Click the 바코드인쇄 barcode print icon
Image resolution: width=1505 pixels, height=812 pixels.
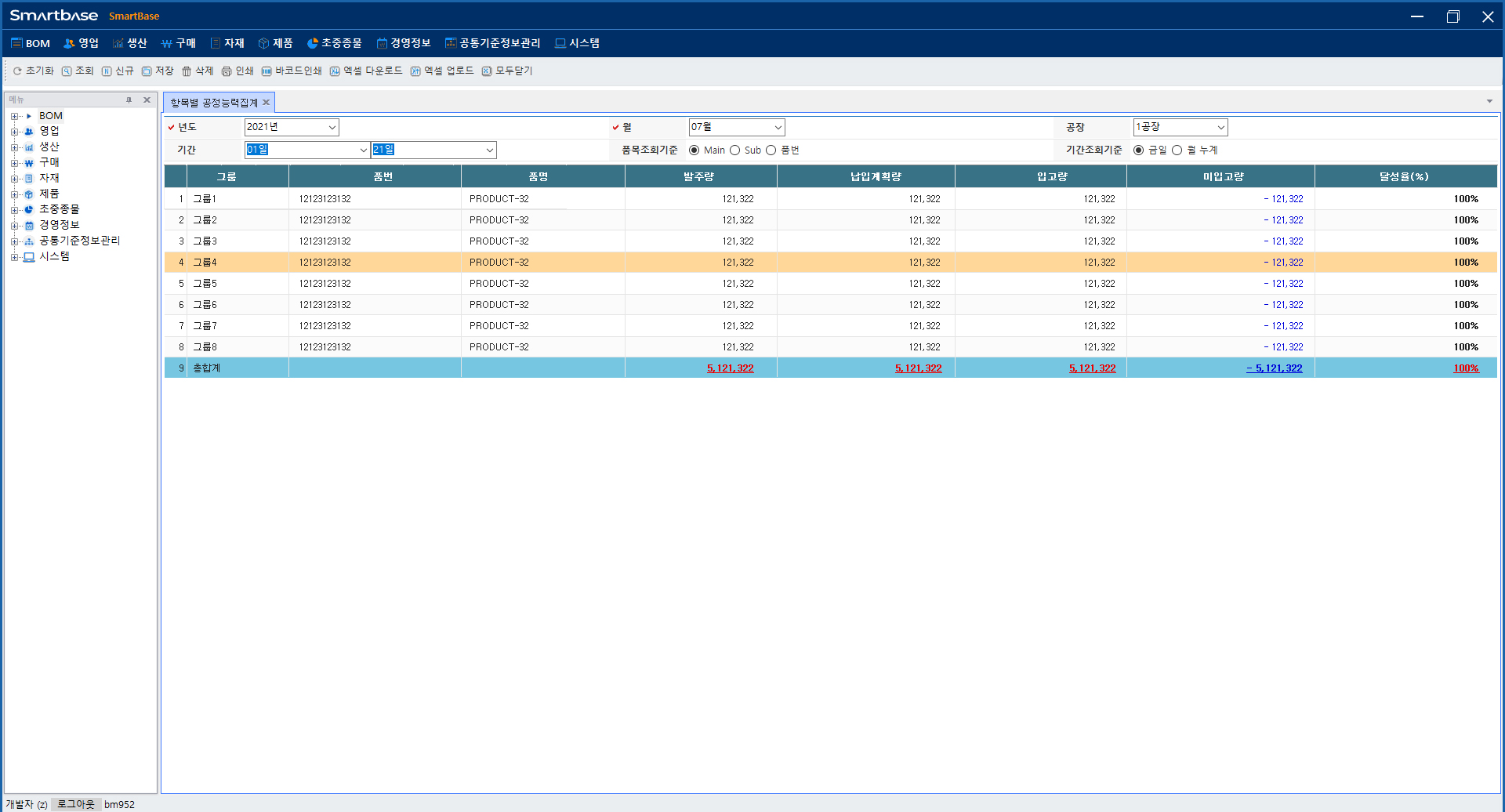click(267, 71)
